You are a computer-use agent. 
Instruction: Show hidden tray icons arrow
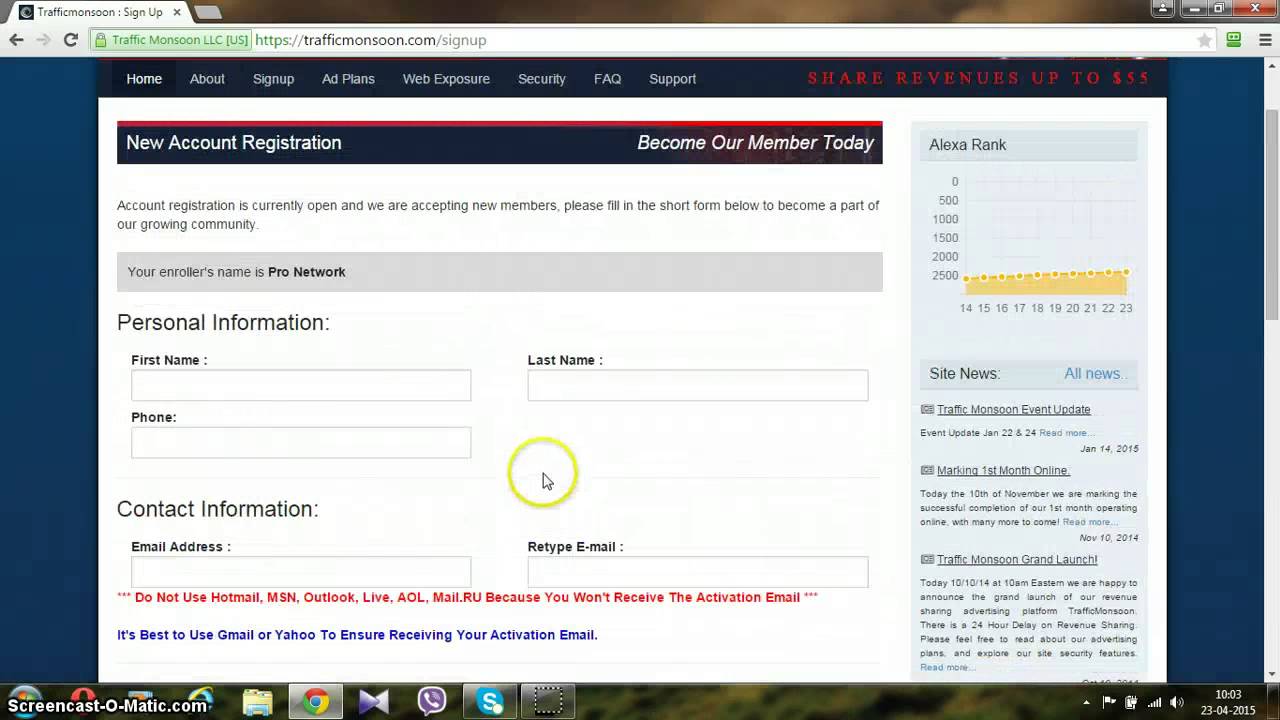pos(1088,703)
